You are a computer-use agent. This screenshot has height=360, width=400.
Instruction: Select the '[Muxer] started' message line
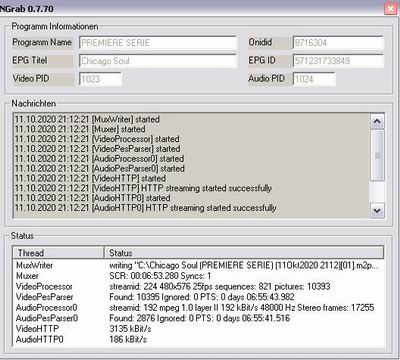(80, 129)
